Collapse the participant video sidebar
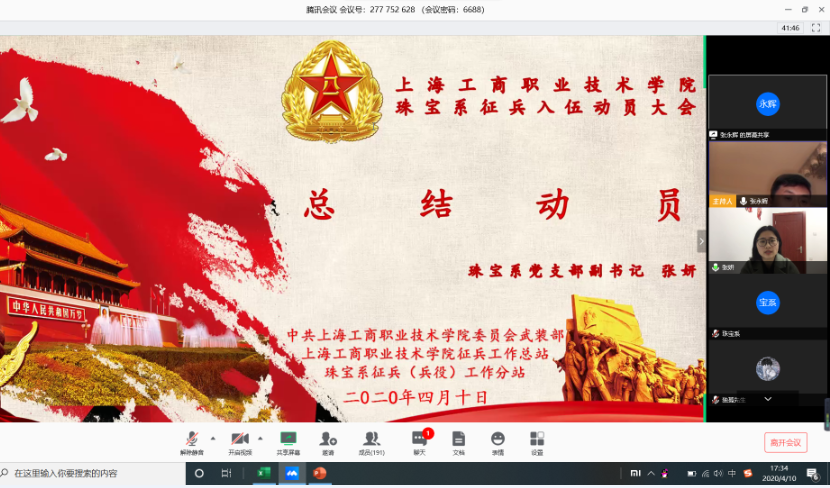830x488 pixels. click(701, 241)
